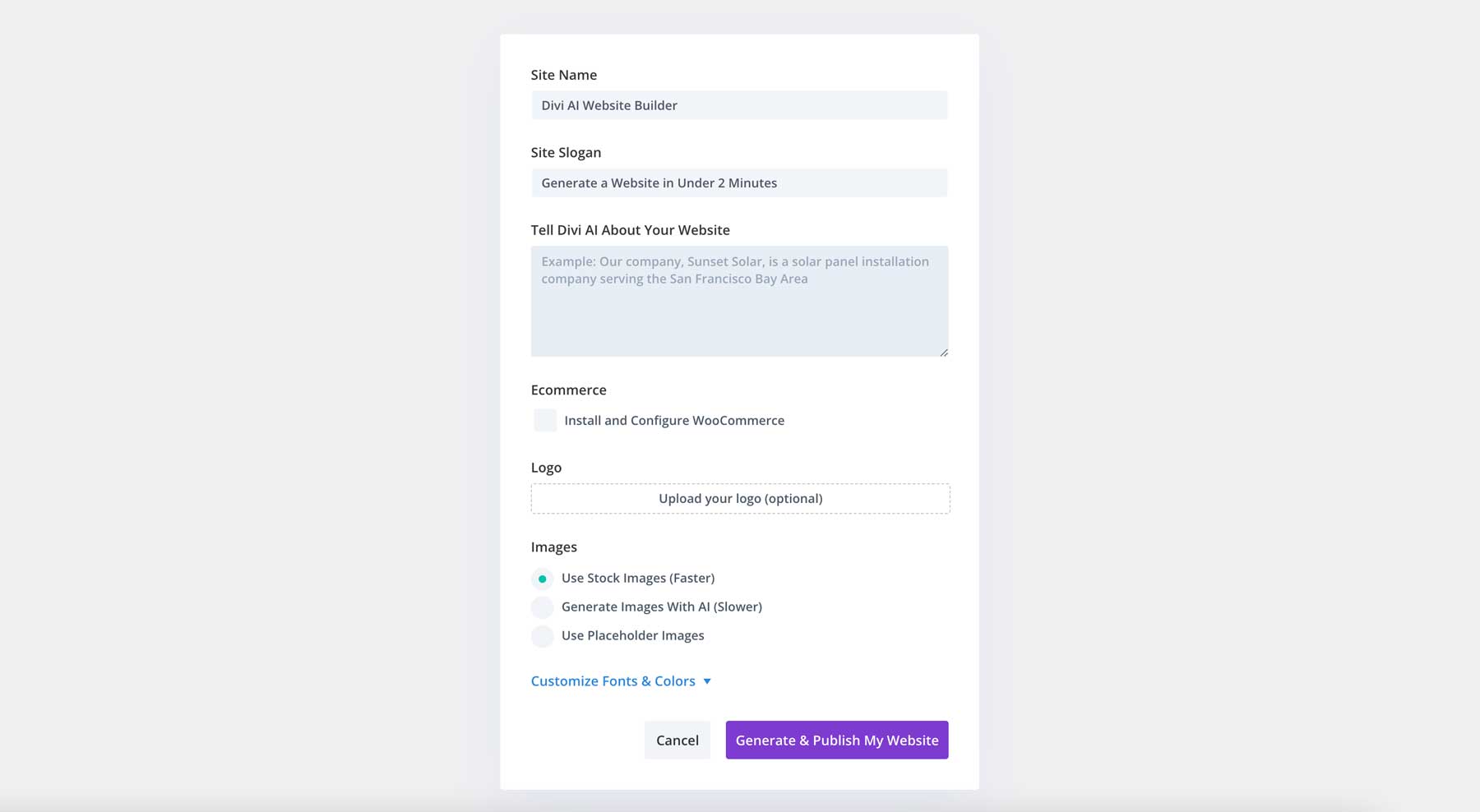Select Generate Images With AI (Slower)
This screenshot has width=1480, height=812.
(542, 607)
